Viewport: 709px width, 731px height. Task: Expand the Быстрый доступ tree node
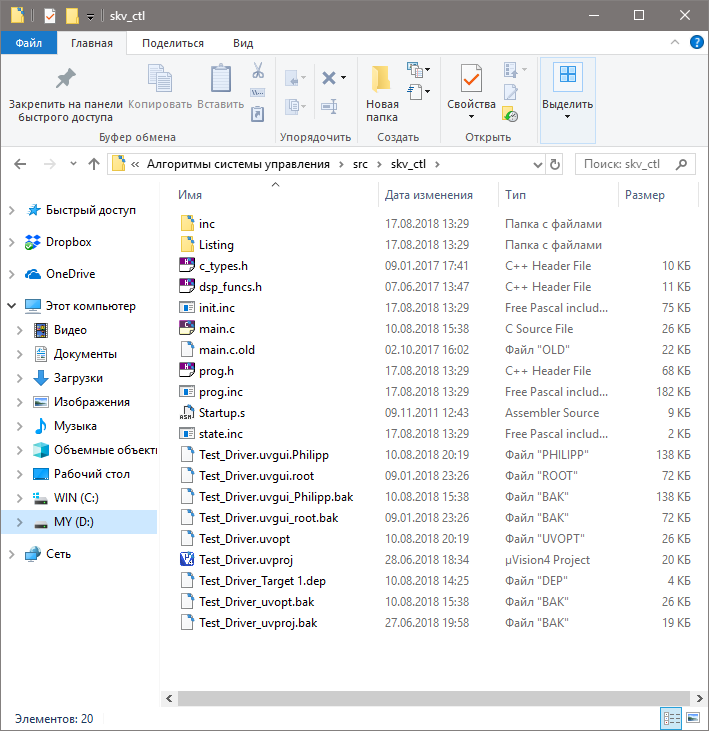[x=12, y=210]
